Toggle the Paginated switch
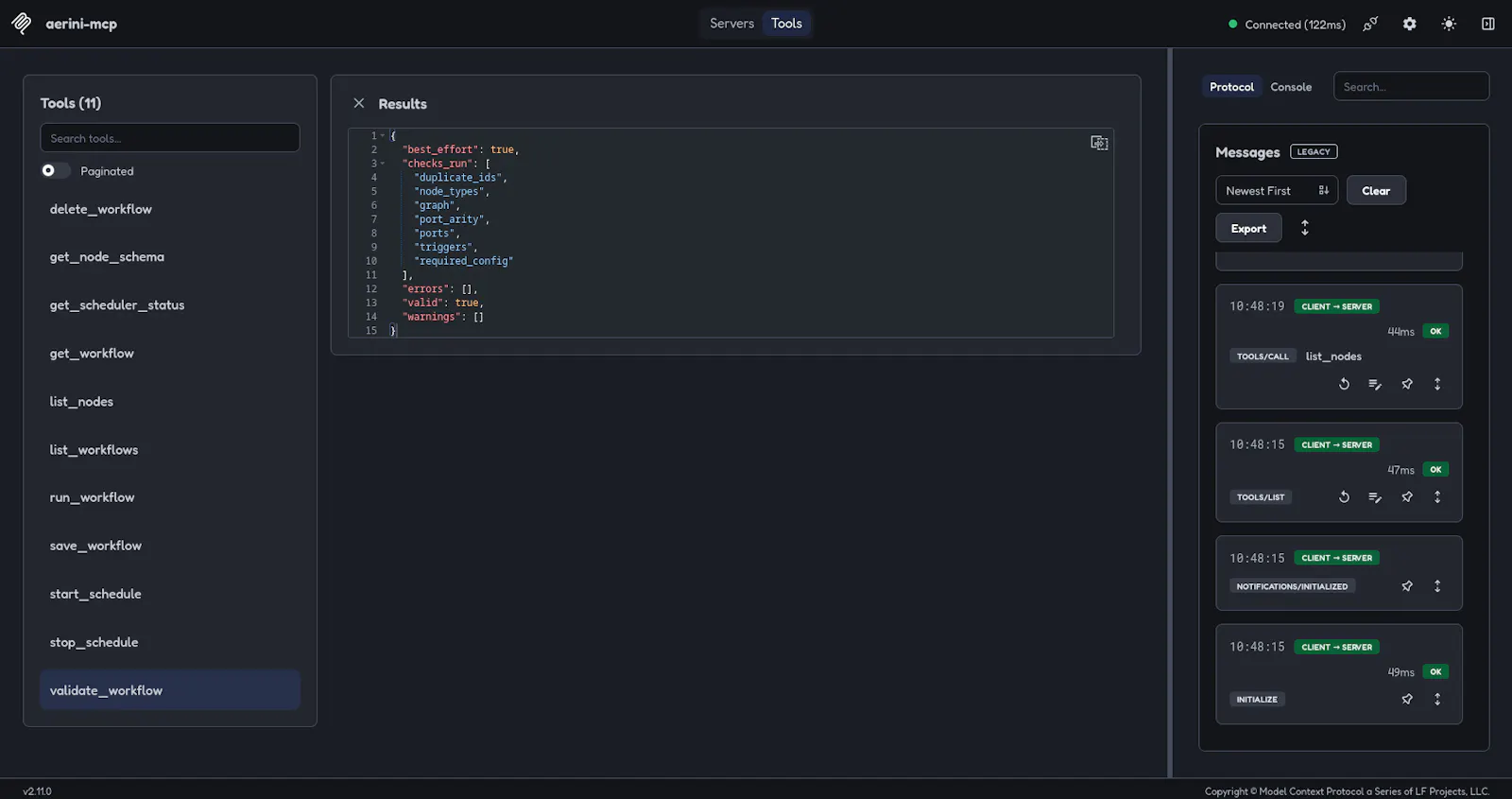Image resolution: width=1512 pixels, height=799 pixels. [x=55, y=170]
